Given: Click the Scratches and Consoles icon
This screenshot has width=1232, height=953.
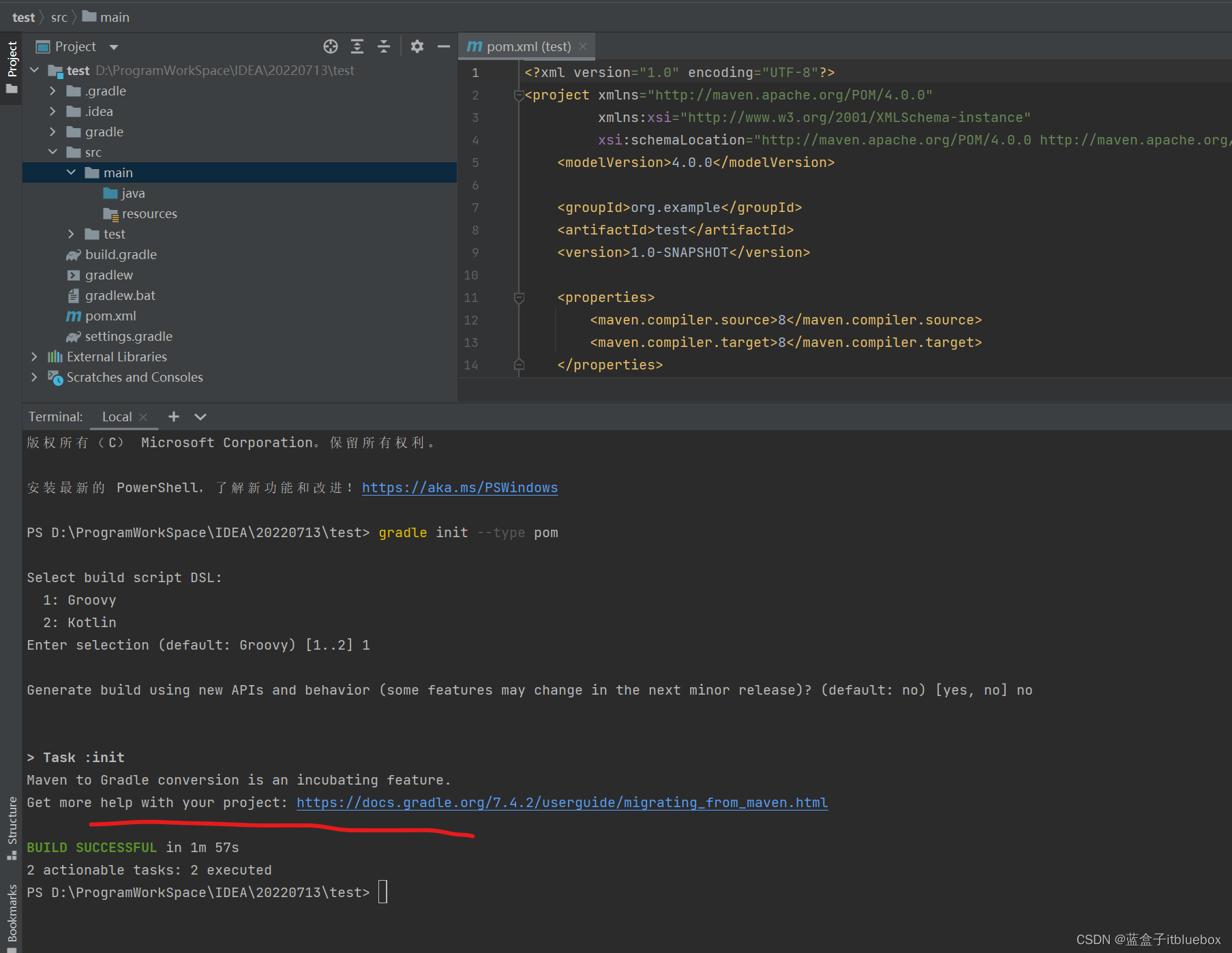Looking at the screenshot, I should [55, 377].
